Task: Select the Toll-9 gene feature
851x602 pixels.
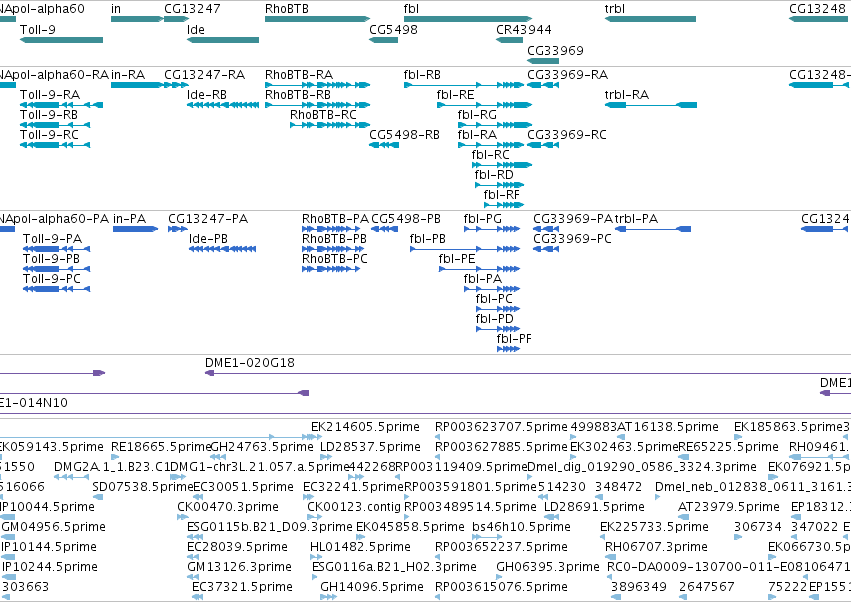Action: tap(61, 40)
